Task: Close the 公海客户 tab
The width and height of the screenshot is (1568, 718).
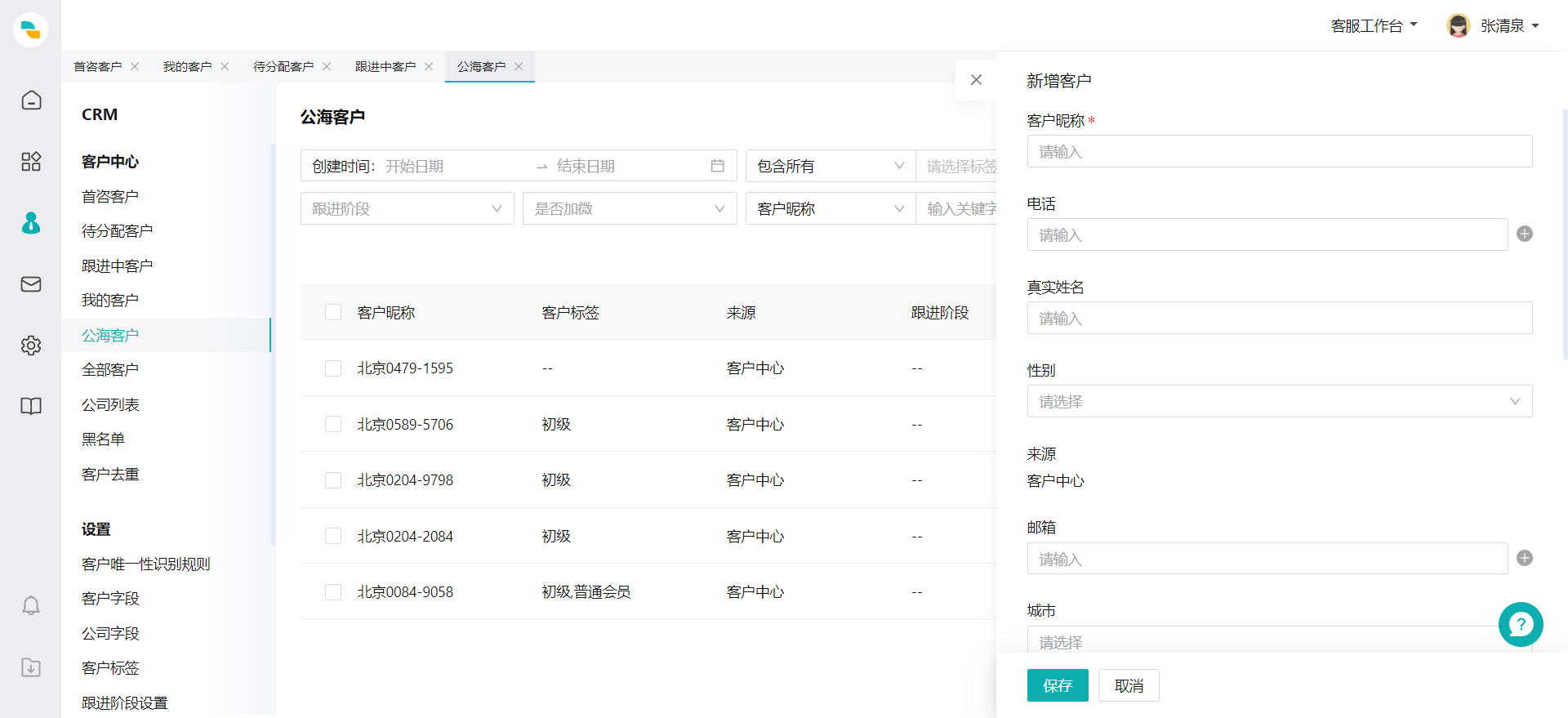Action: pos(519,66)
